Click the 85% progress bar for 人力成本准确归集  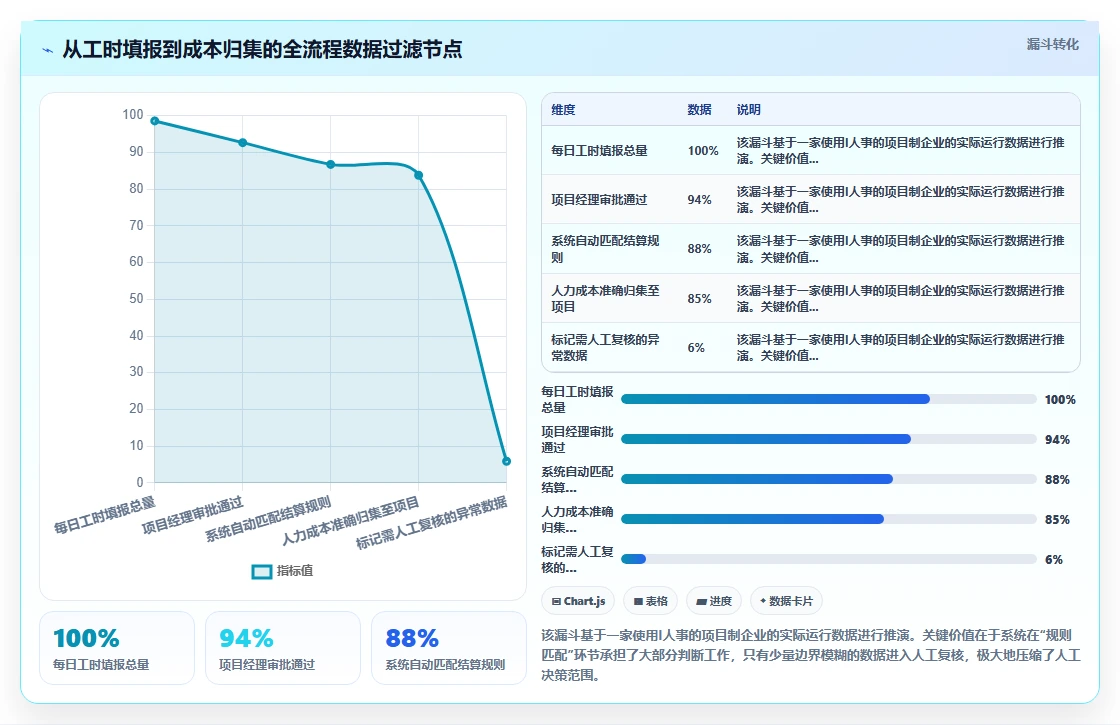coord(829,519)
